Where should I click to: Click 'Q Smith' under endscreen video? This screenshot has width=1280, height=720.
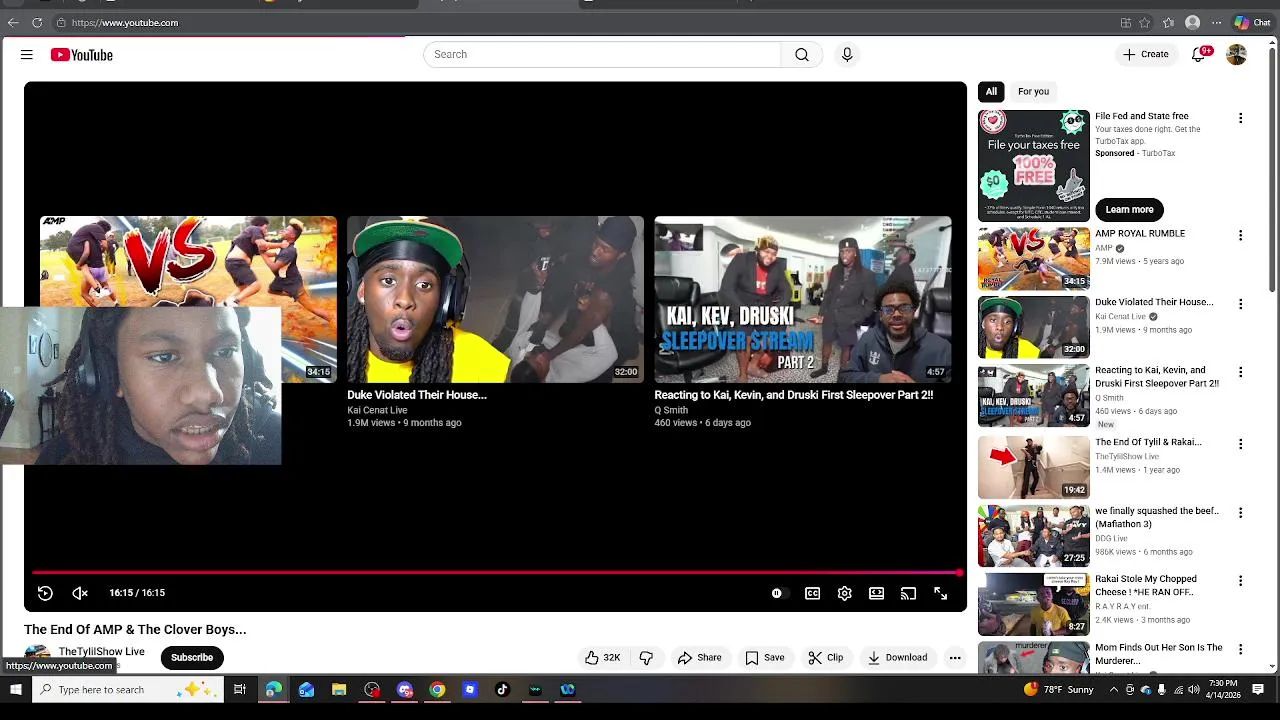671,410
